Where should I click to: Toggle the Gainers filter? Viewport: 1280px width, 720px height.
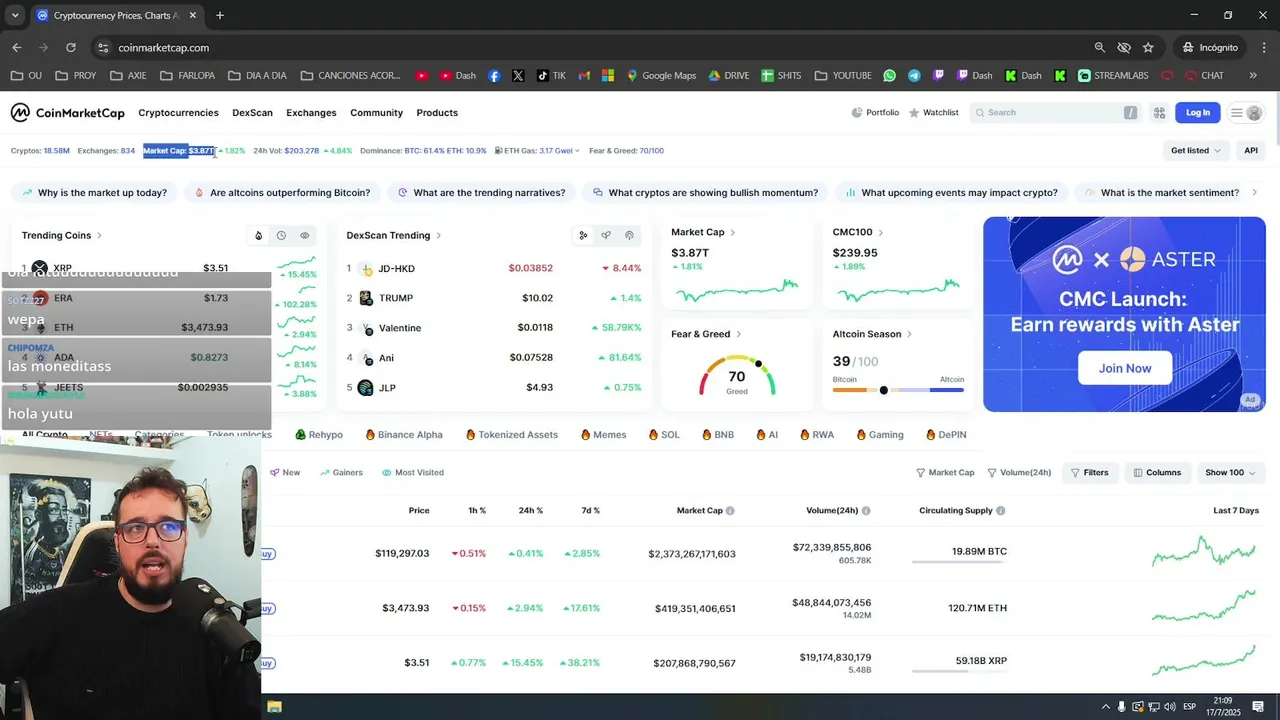(x=341, y=472)
